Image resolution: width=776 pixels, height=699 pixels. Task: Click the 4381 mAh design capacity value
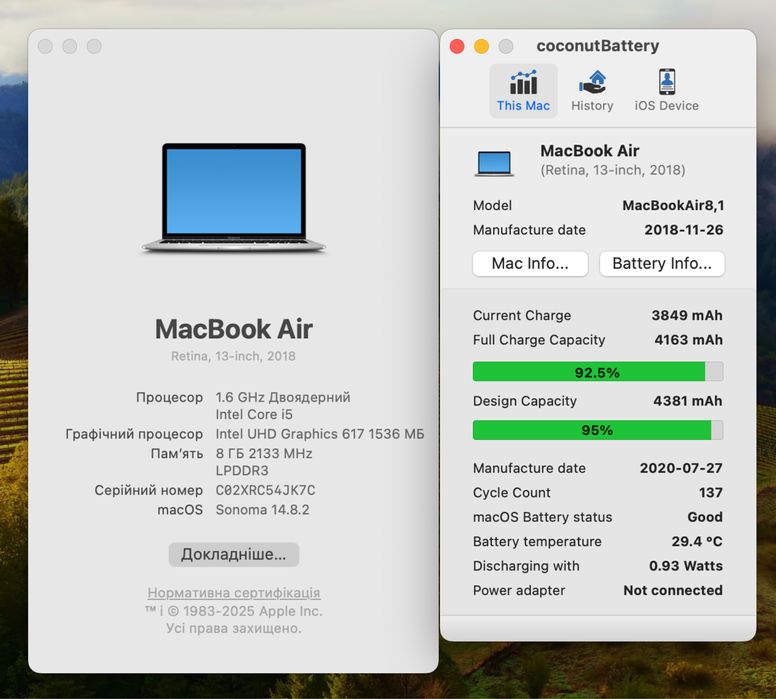[687, 401]
